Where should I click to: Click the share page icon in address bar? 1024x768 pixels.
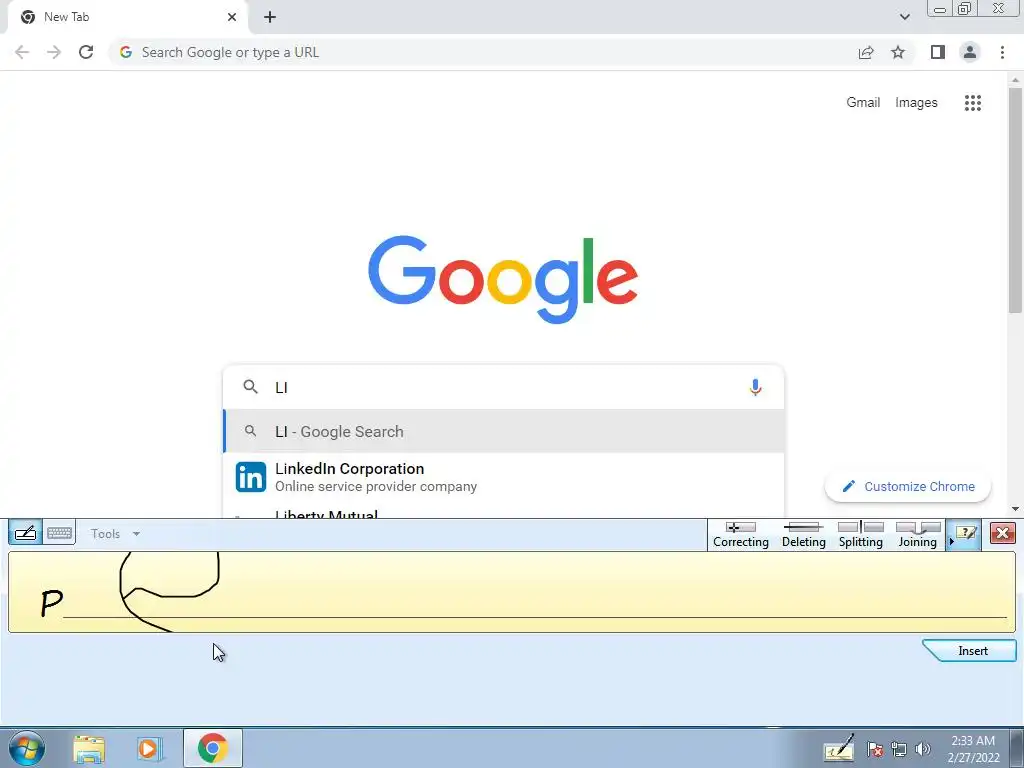point(866,52)
